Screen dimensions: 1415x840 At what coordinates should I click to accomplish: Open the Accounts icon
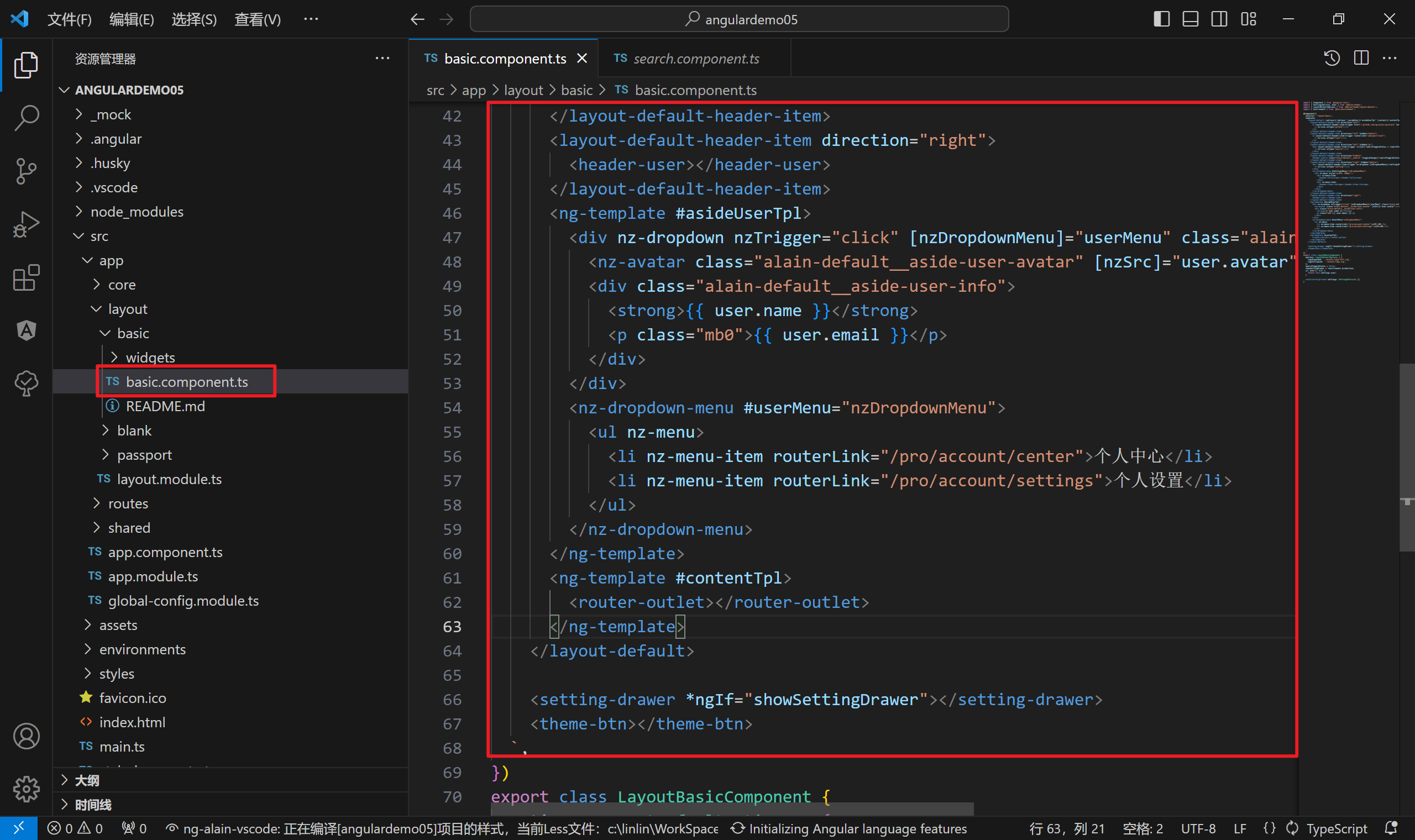26,736
